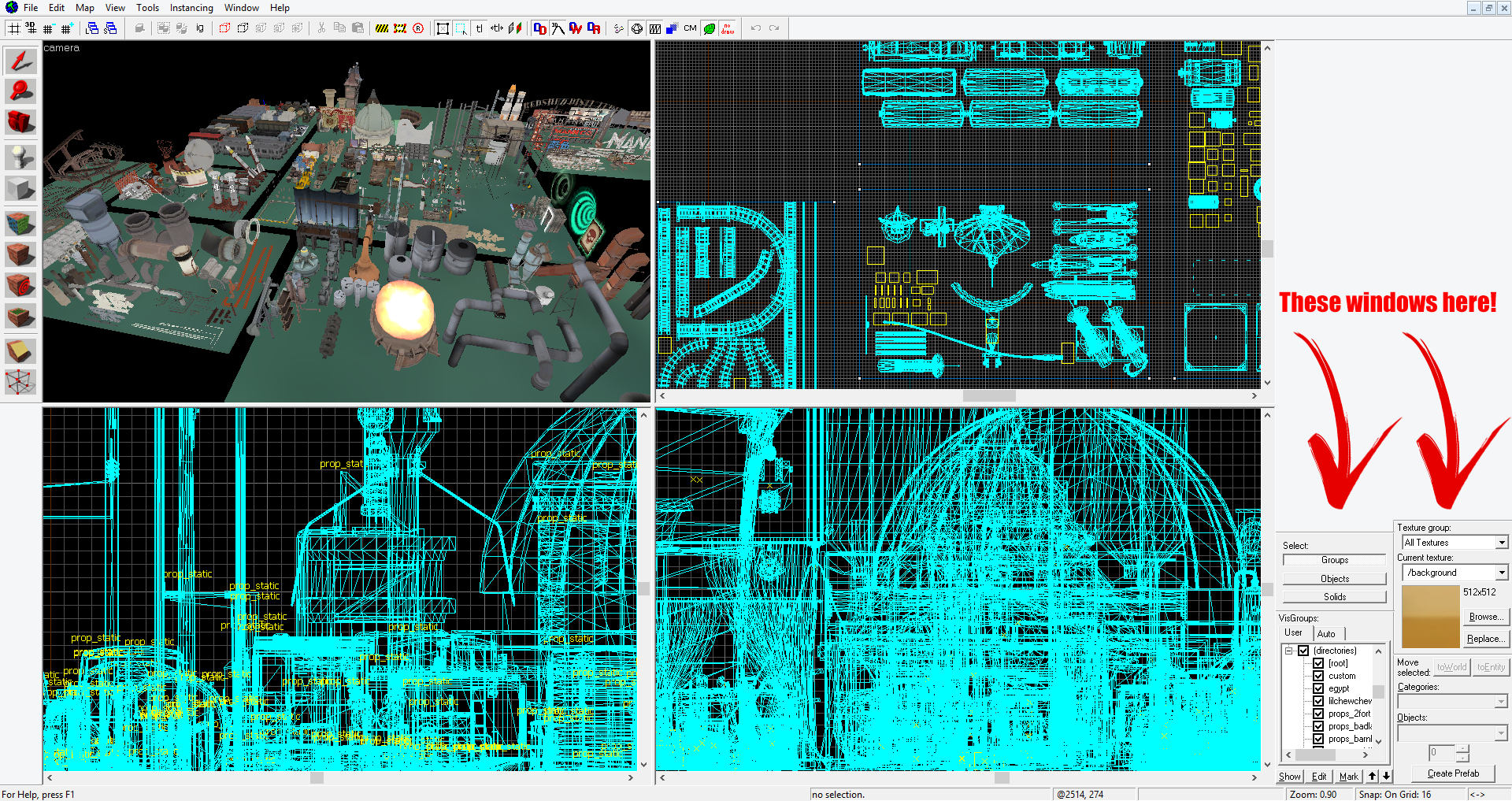Switch to the User VisGroups tab
Screen dimensions: 1512x801
point(1293,632)
